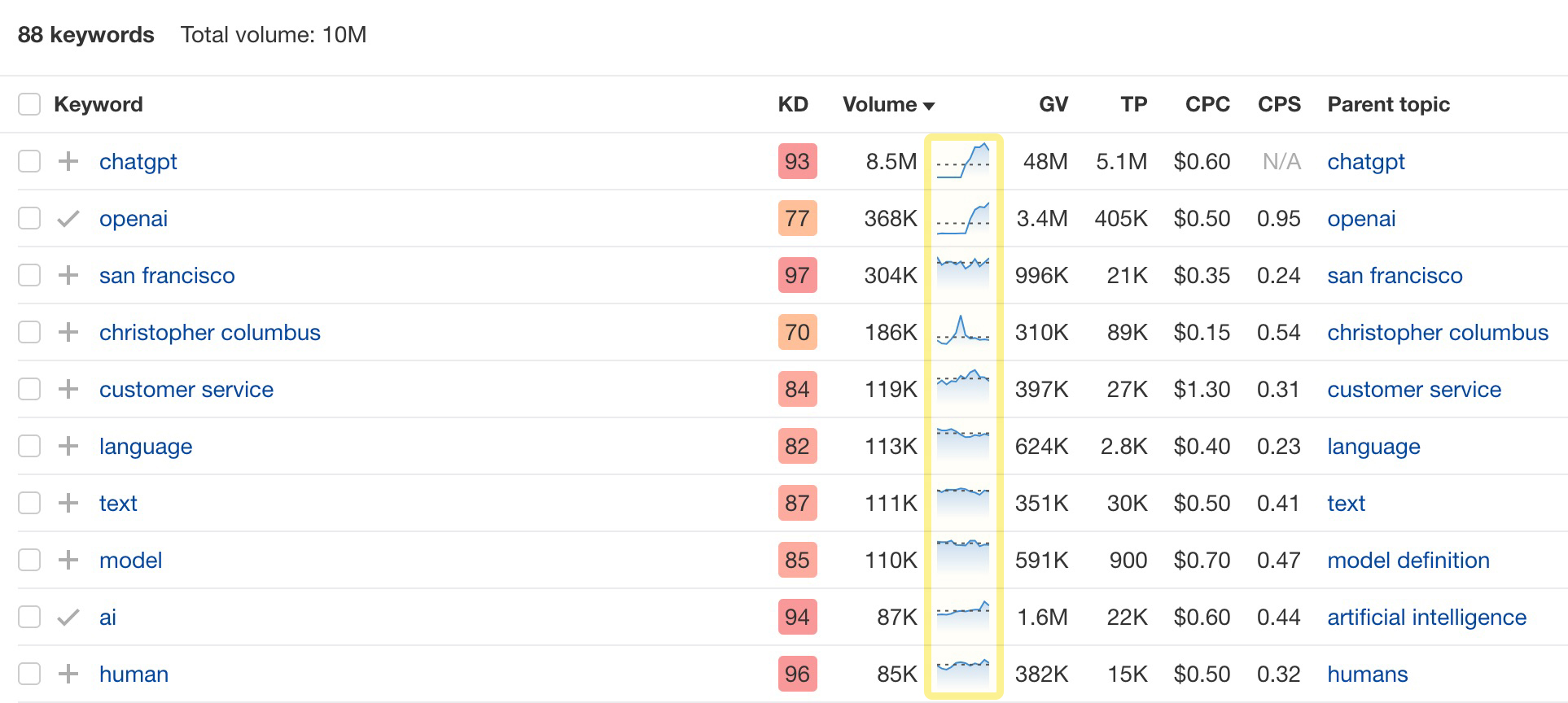Check the openai row checkbox

pyautogui.click(x=29, y=218)
